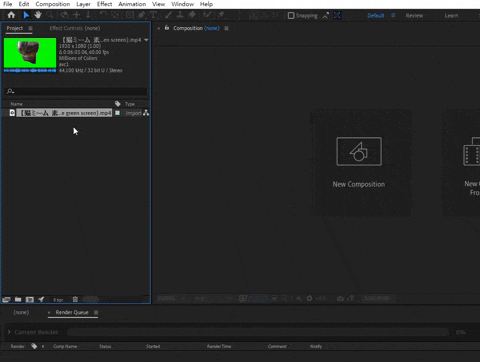480x362 pixels.
Task: Open the footage name dropdown arrow near thumbnail
Action: 146,40
